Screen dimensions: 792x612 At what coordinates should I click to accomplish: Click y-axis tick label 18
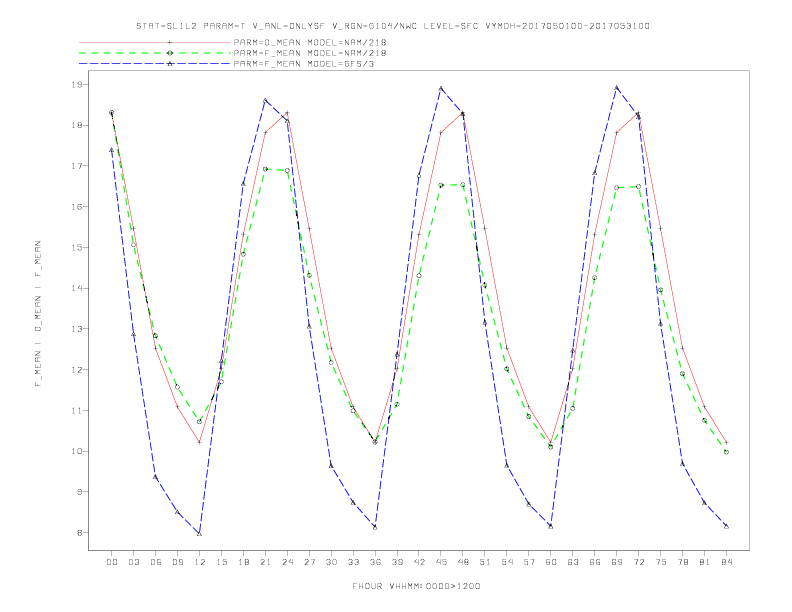pyautogui.click(x=77, y=125)
